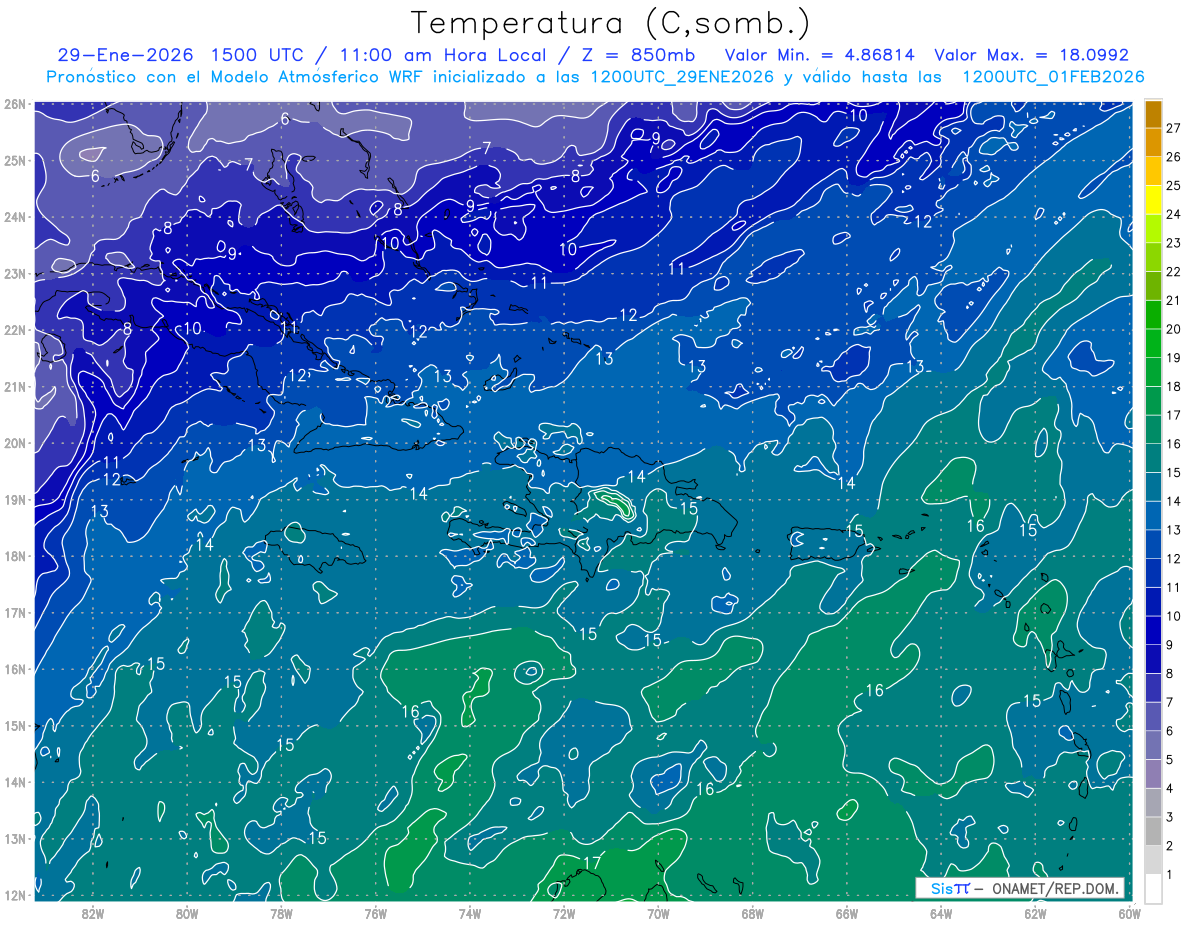
Task: Select the 24N latitude axis label
Action: 14,217
